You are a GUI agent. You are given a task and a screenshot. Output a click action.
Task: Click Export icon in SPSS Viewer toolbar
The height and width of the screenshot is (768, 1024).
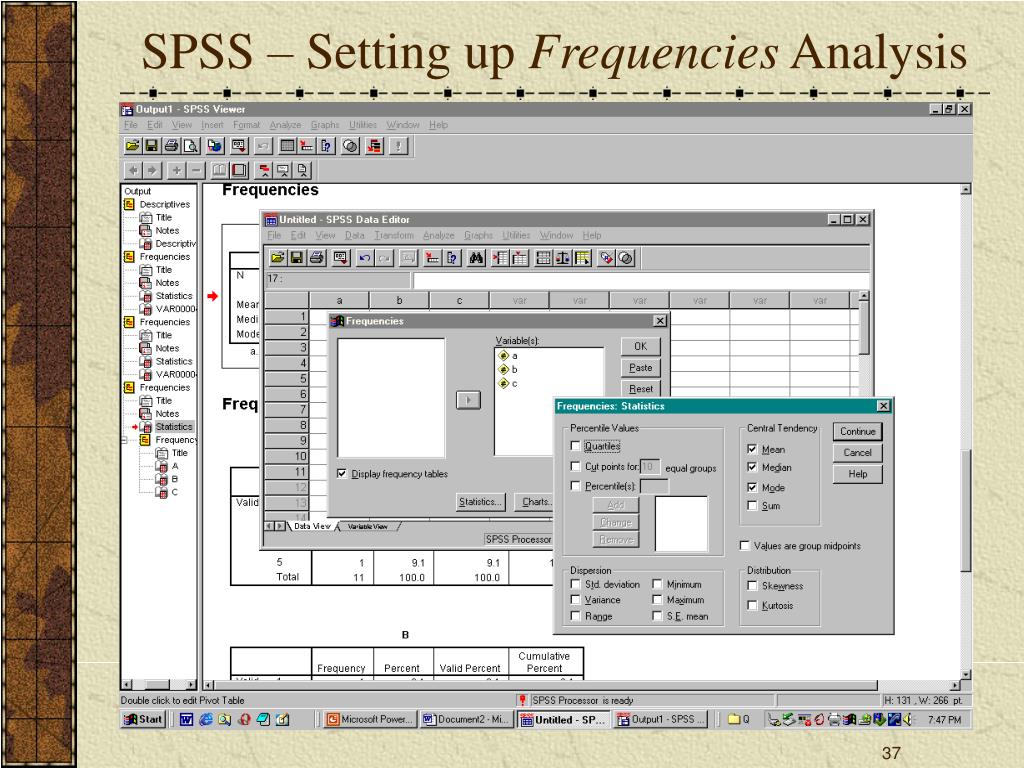tap(215, 146)
